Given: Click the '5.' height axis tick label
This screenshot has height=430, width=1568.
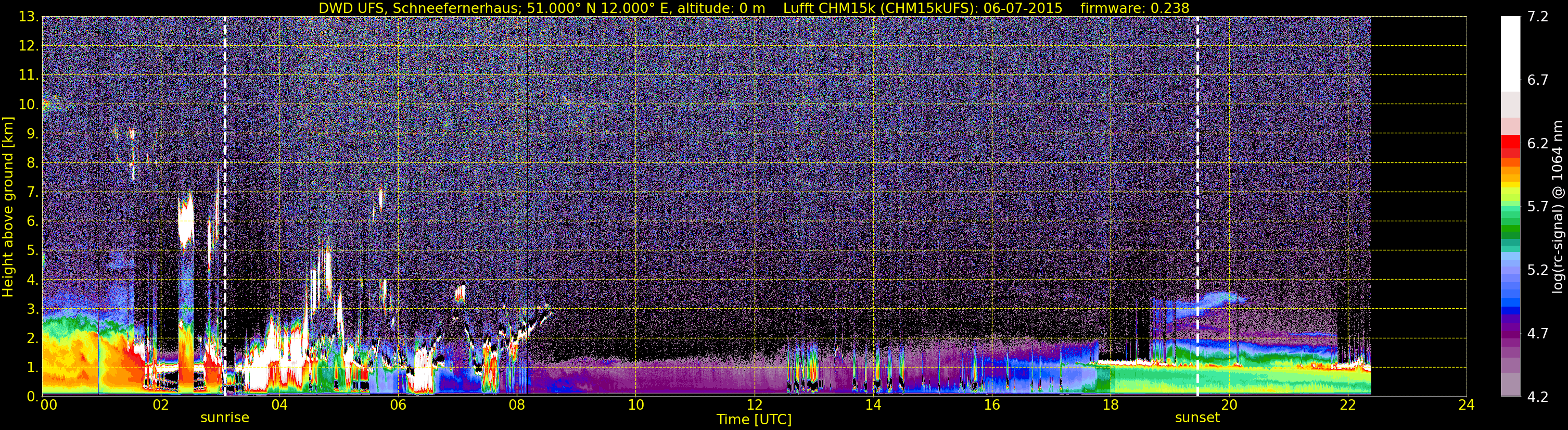Looking at the screenshot, I should [32, 251].
